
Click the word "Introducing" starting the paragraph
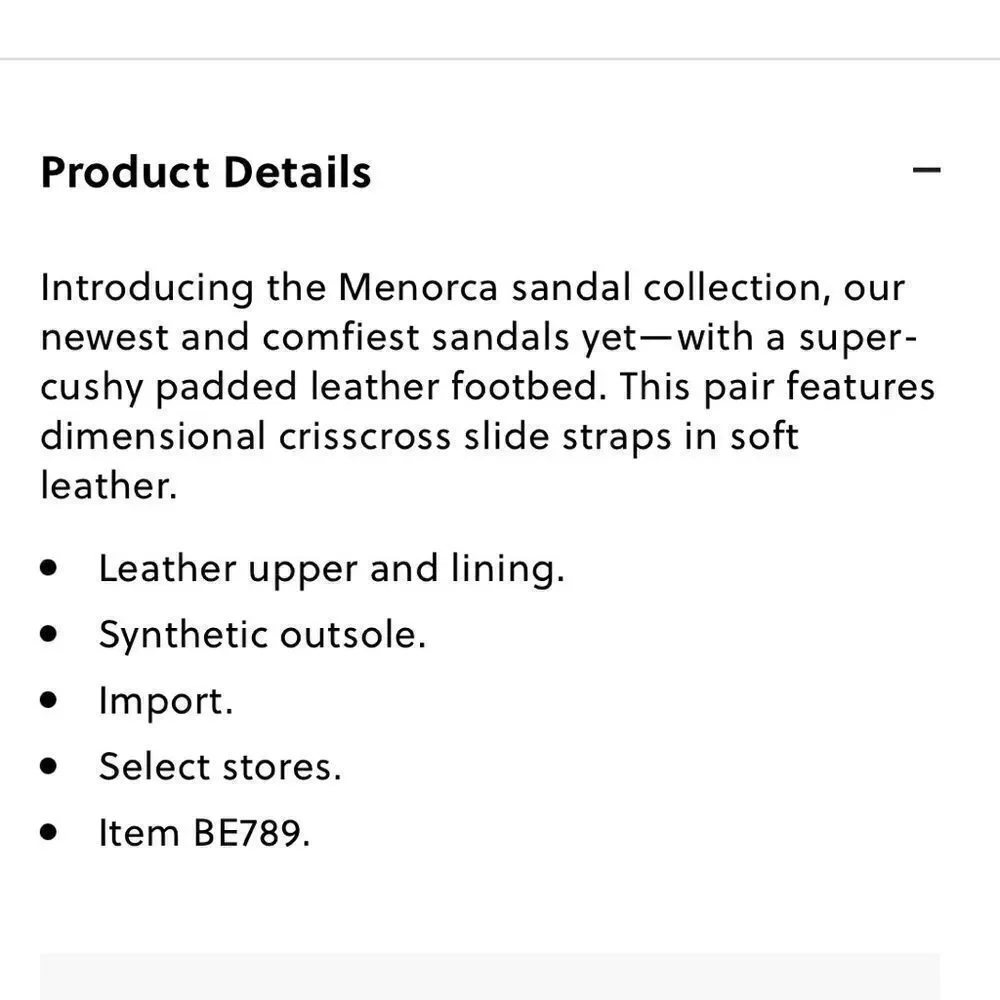click(x=147, y=289)
